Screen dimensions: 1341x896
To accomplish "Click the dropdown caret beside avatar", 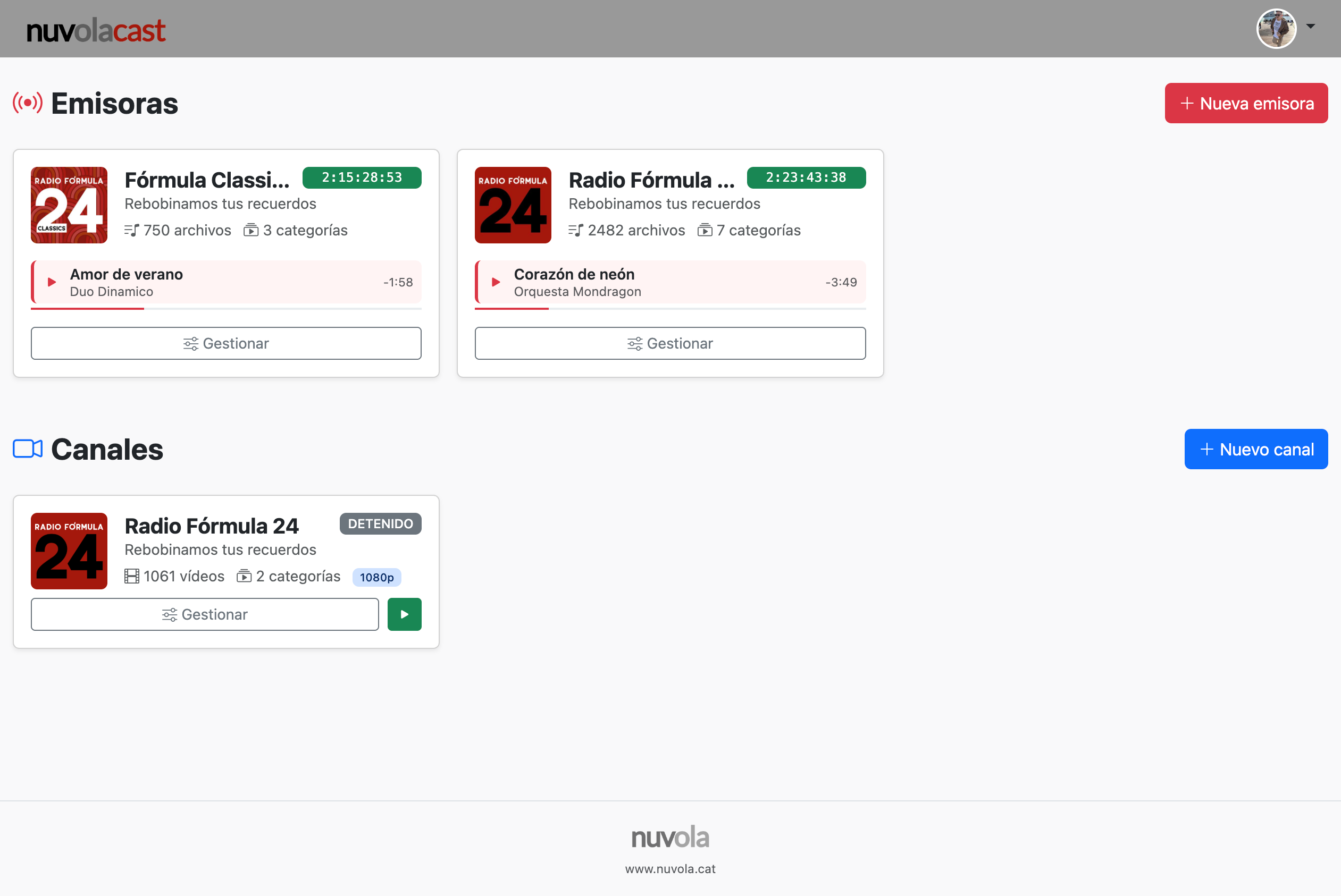I will (1311, 26).
